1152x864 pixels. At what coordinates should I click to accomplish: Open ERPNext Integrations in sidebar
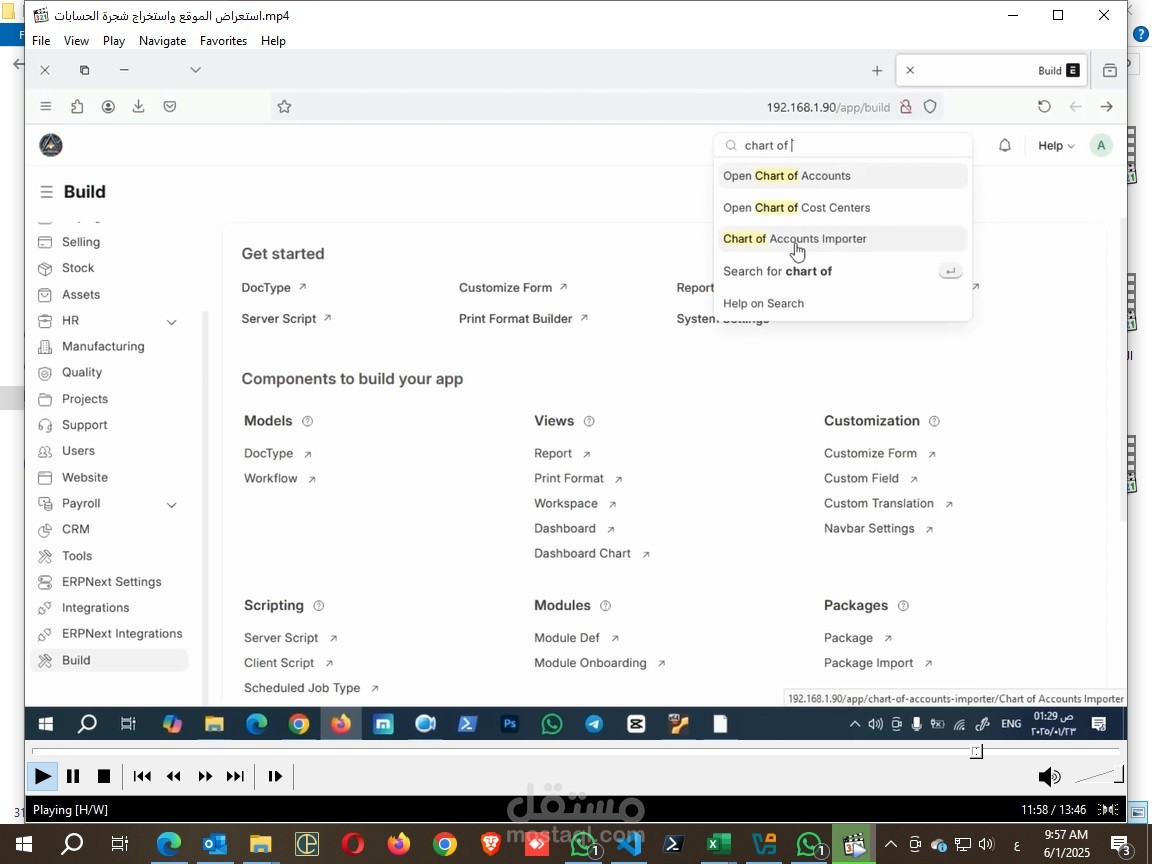(x=122, y=633)
